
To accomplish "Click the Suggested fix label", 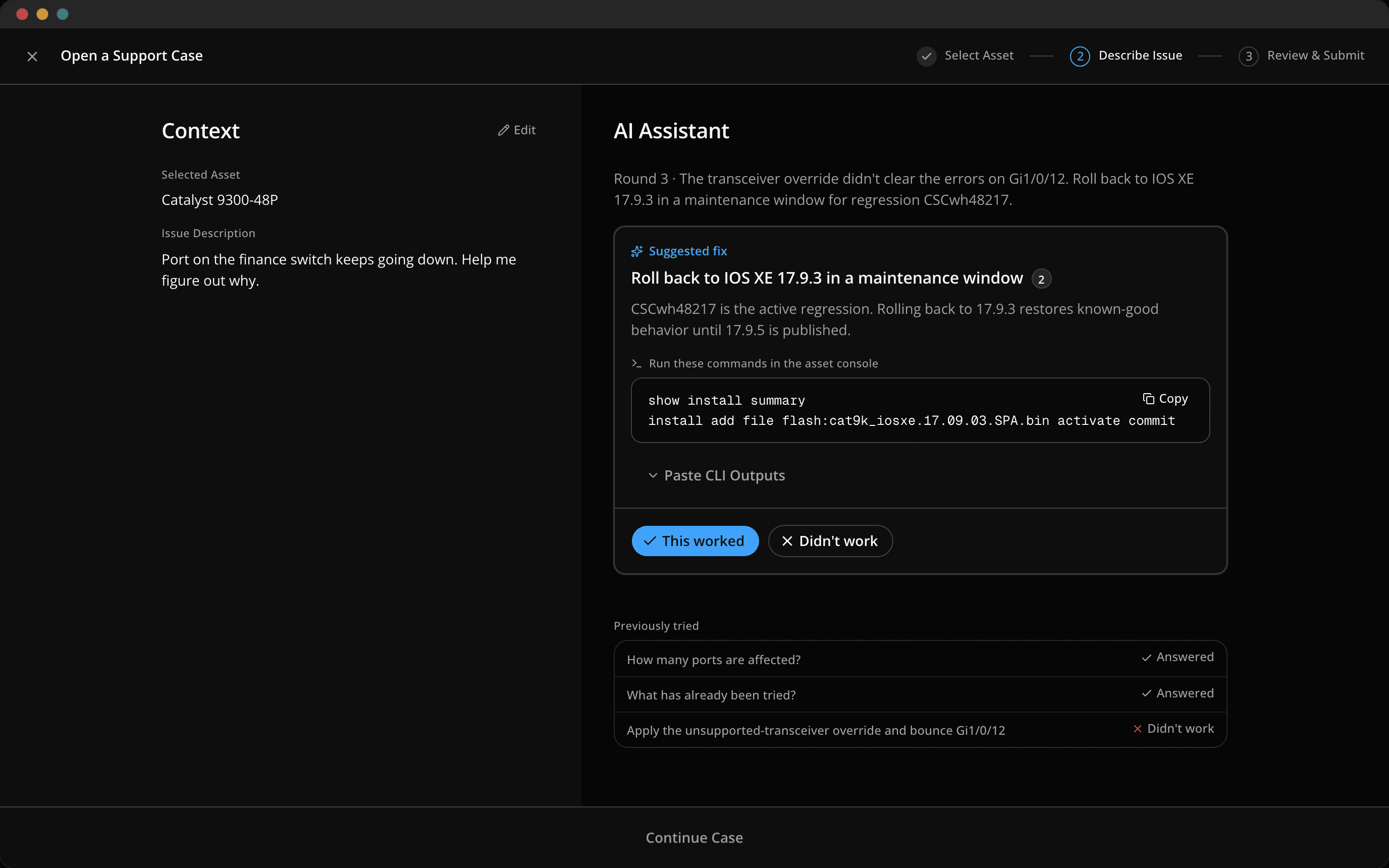I will click(x=687, y=251).
